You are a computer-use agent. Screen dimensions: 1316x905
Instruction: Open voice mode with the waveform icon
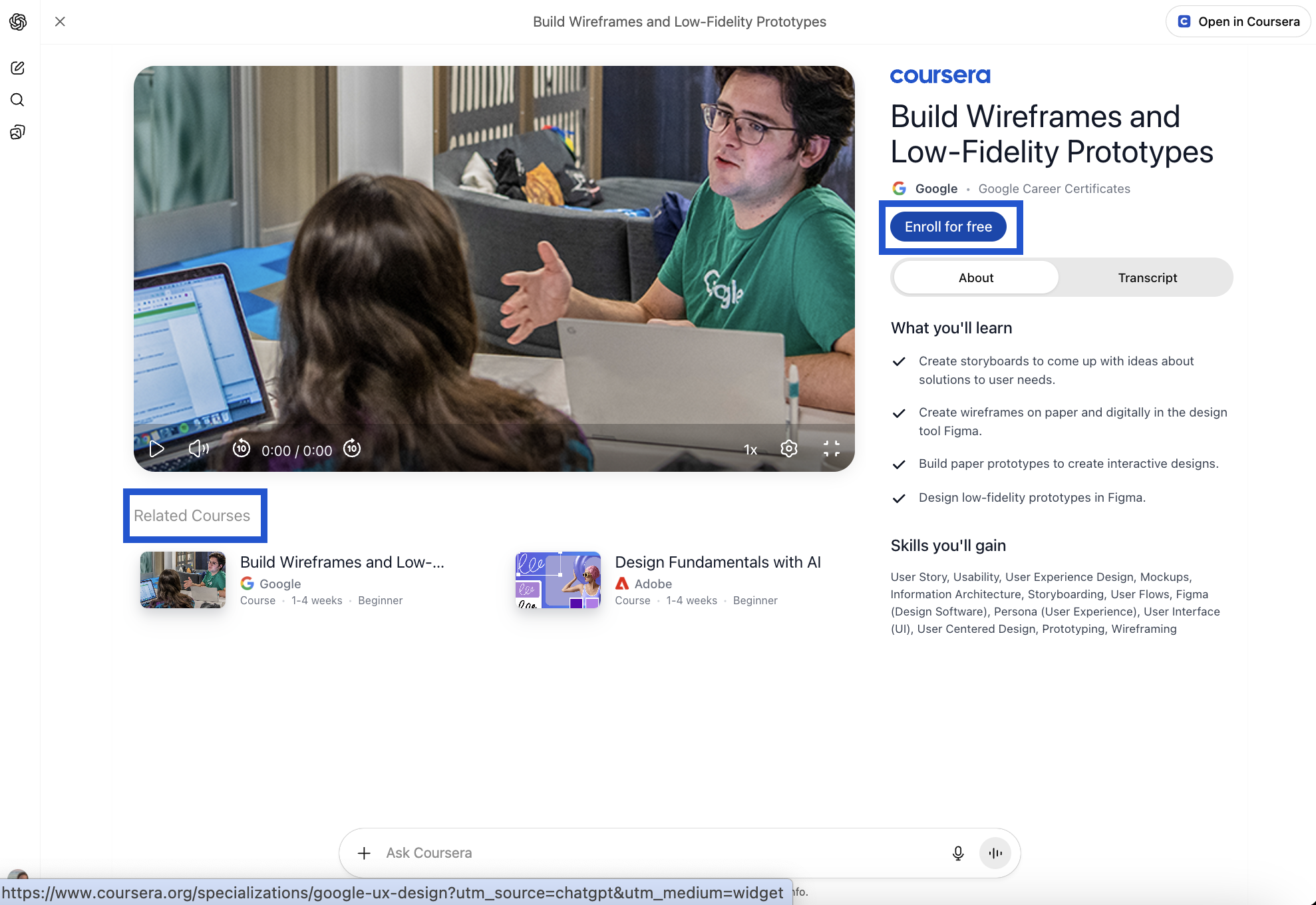click(x=995, y=852)
